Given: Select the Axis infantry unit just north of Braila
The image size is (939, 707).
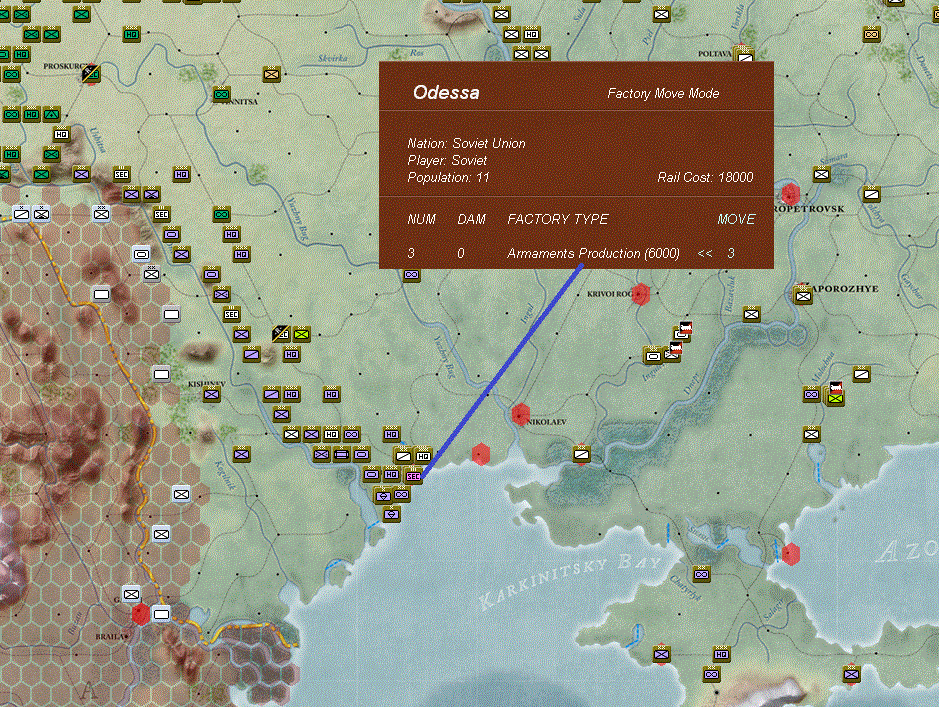Looking at the screenshot, I should coord(131,594).
